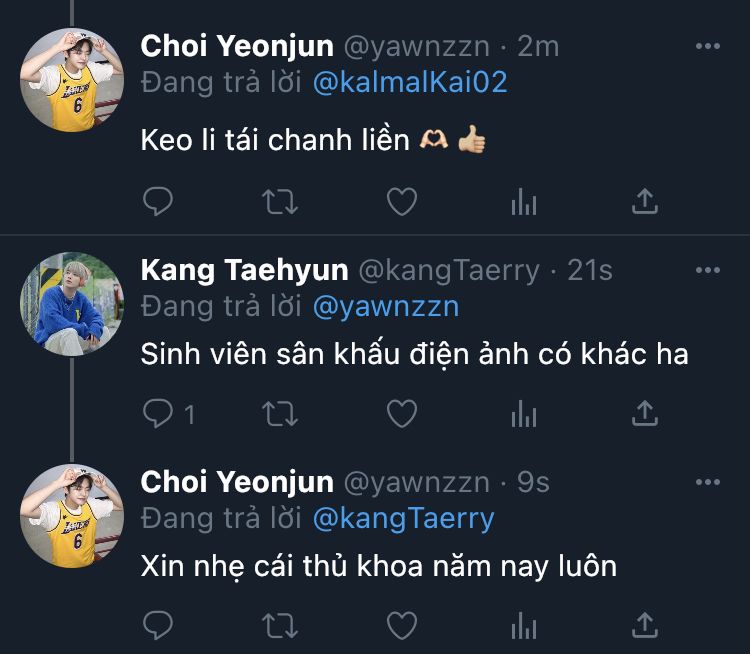Reply to the 'Xin nhẹ cái thủ khoa' tweet
This screenshot has width=750, height=654.
point(157,625)
